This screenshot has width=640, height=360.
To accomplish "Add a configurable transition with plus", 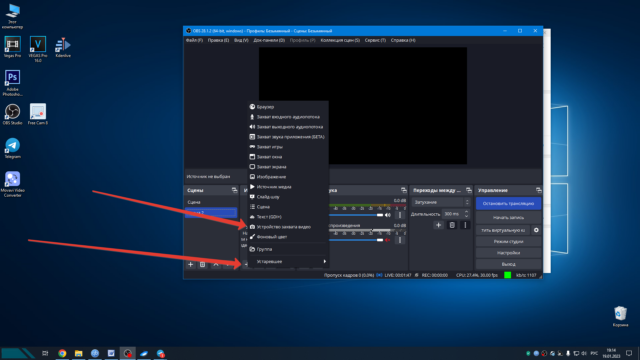I will pyautogui.click(x=438, y=225).
